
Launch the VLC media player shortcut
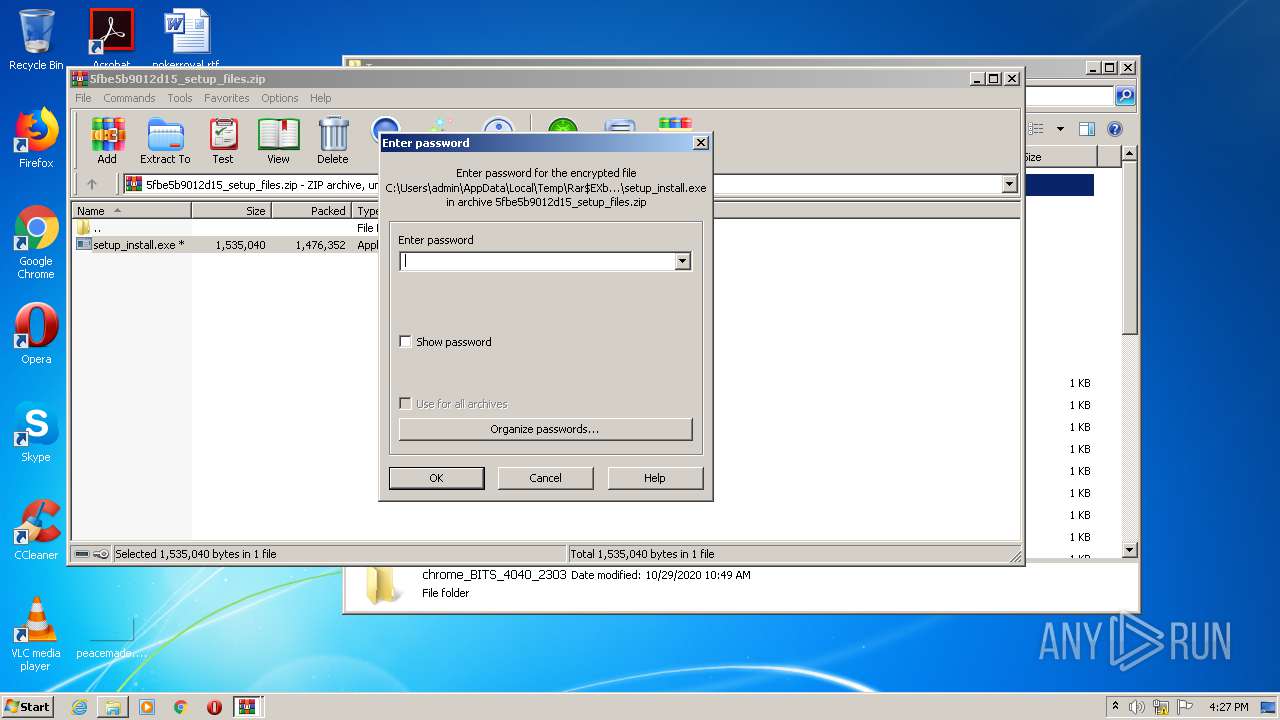36,634
